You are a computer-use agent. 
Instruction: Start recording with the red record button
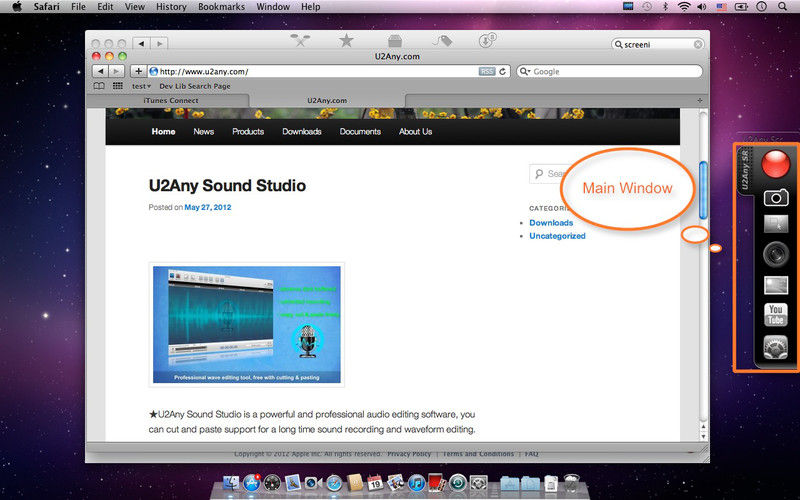tap(776, 164)
